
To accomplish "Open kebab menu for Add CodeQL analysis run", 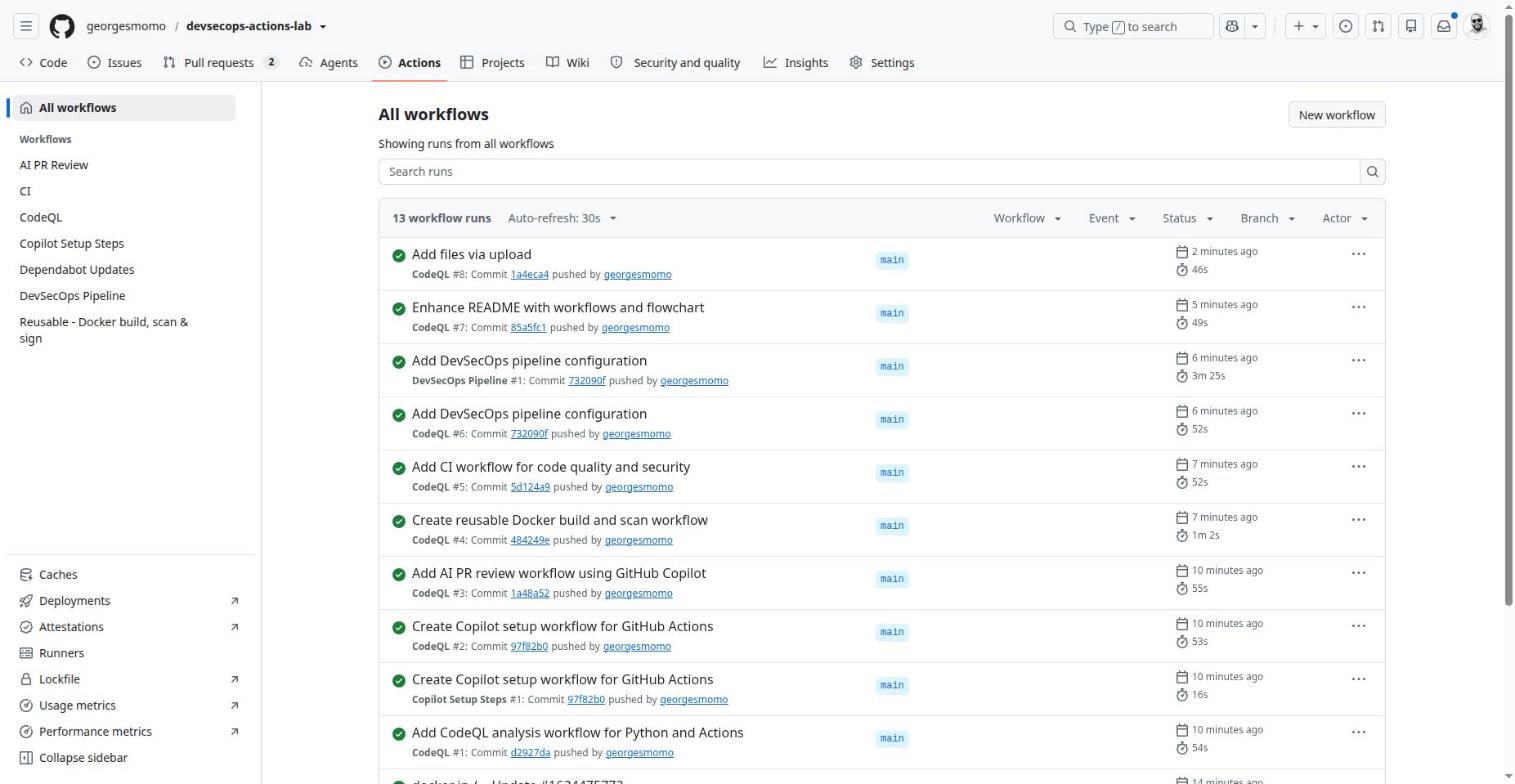I will click(x=1359, y=731).
